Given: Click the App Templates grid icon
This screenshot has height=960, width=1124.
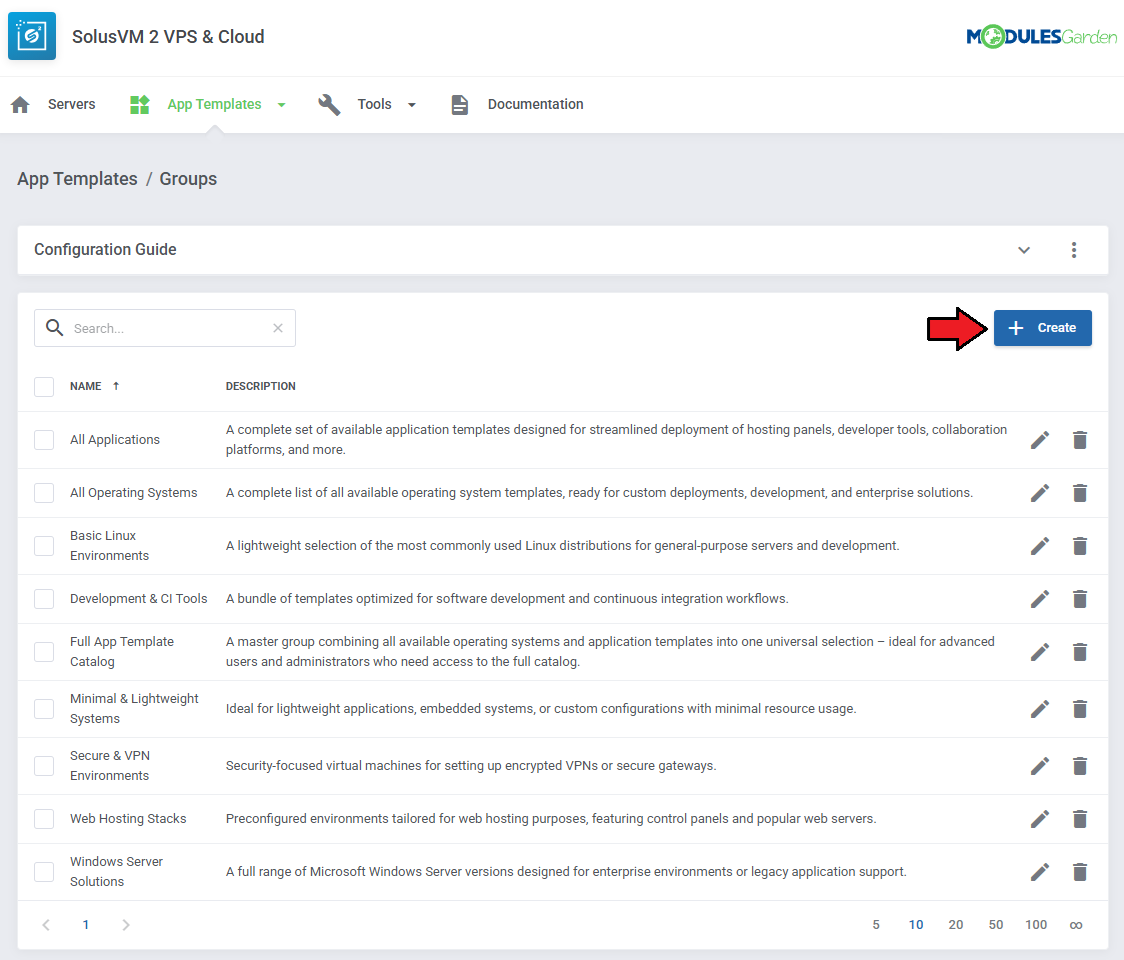Looking at the screenshot, I should (139, 105).
